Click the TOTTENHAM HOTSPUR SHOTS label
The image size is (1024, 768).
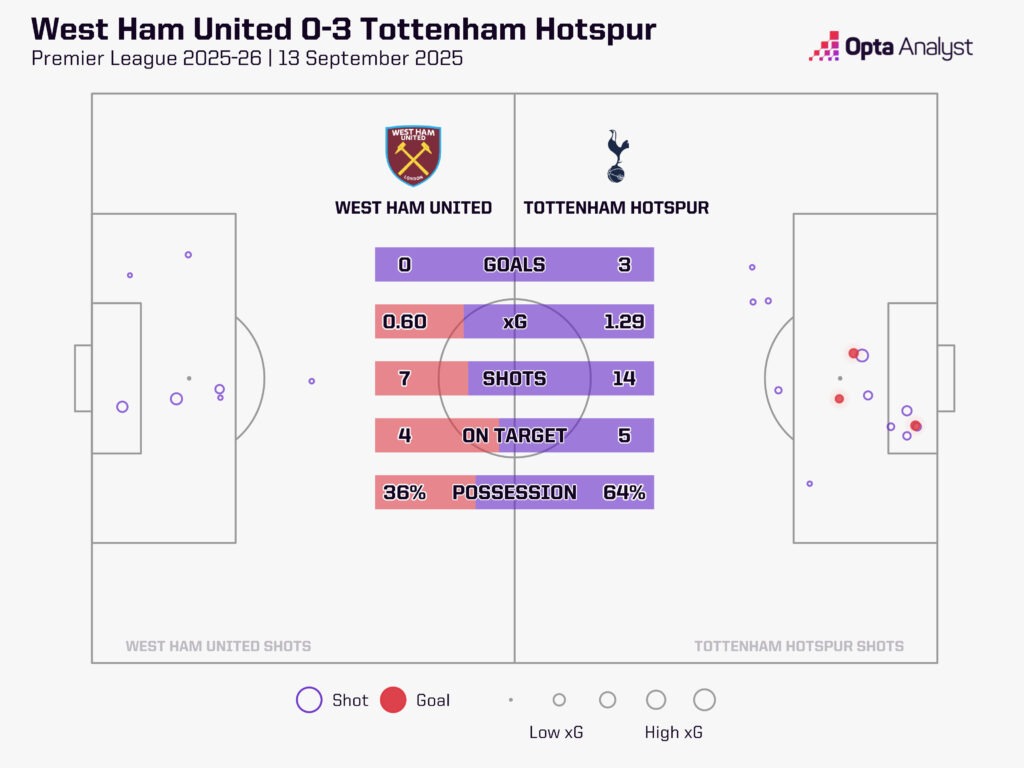pyautogui.click(x=799, y=646)
